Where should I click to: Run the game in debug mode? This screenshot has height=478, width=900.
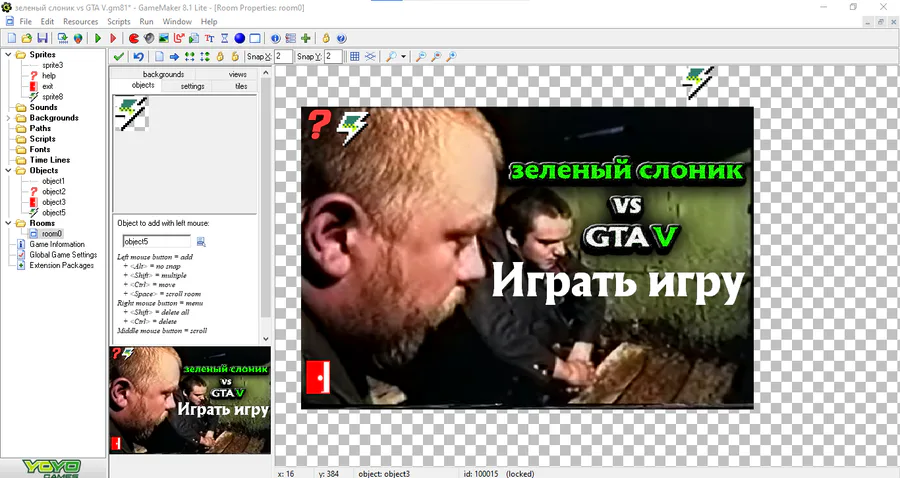pos(113,38)
